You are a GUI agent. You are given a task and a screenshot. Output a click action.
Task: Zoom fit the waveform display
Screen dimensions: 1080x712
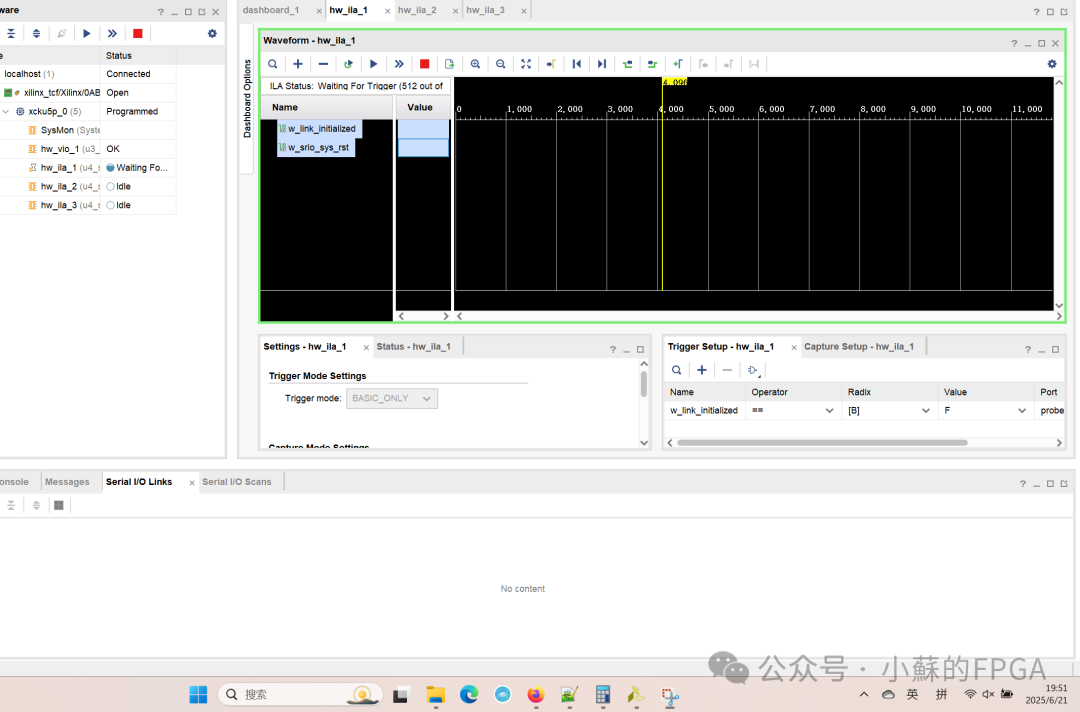(x=526, y=63)
